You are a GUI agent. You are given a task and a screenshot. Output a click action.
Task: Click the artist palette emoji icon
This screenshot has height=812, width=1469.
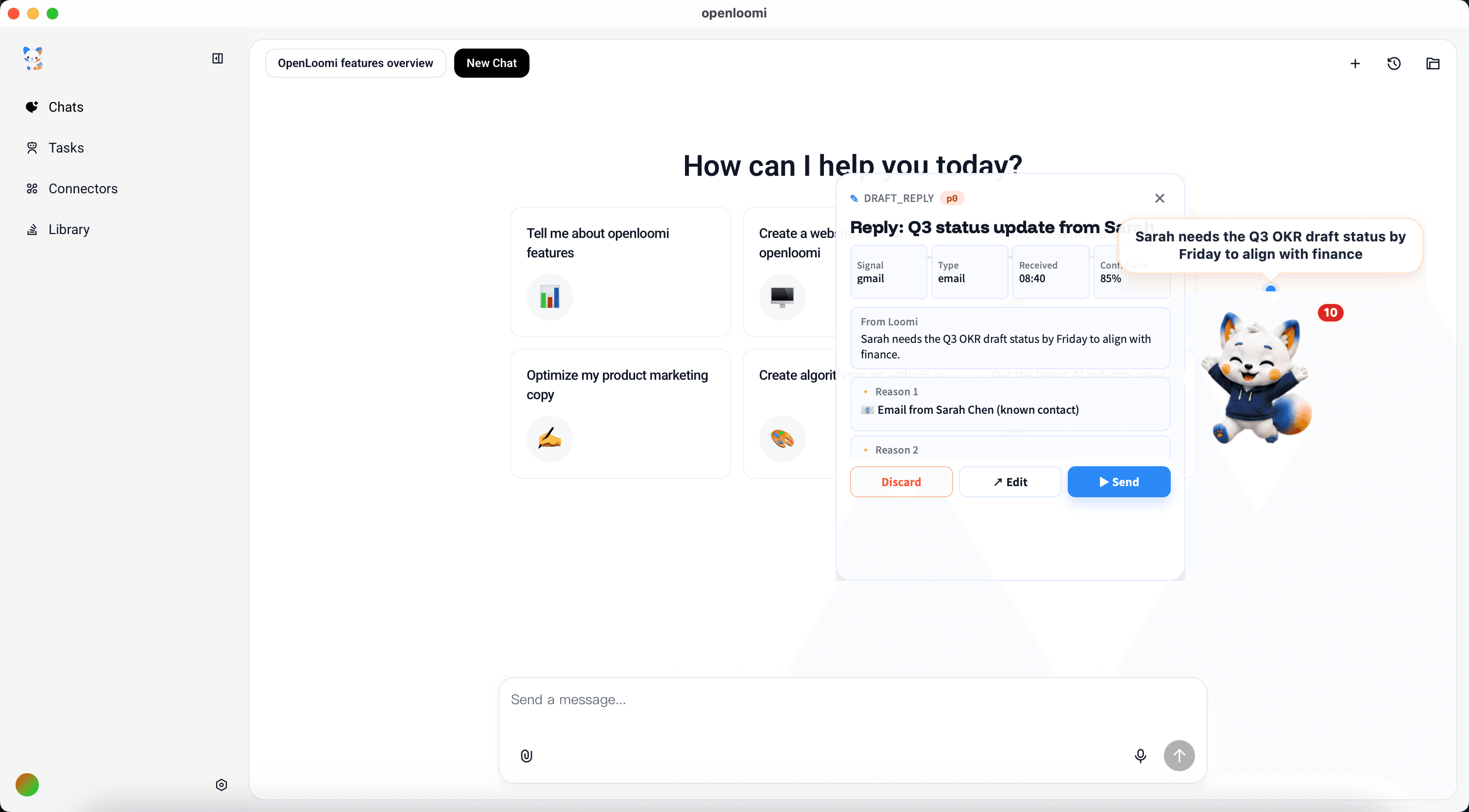782,439
